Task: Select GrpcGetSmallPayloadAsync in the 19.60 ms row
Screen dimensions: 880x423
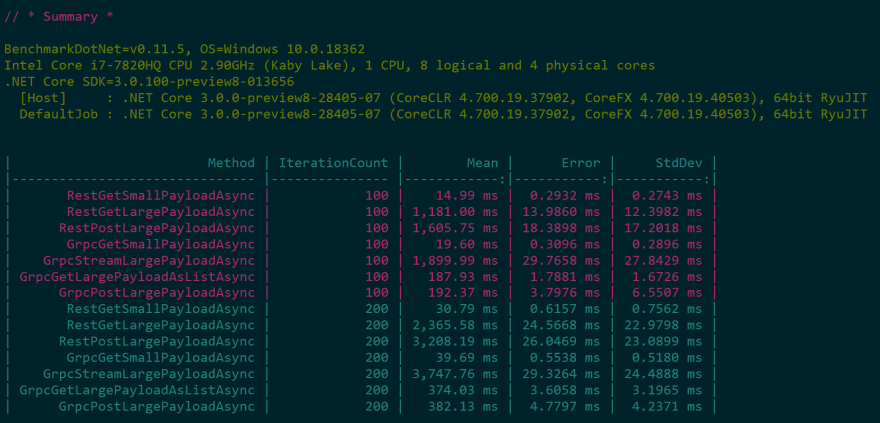Action: point(161,245)
